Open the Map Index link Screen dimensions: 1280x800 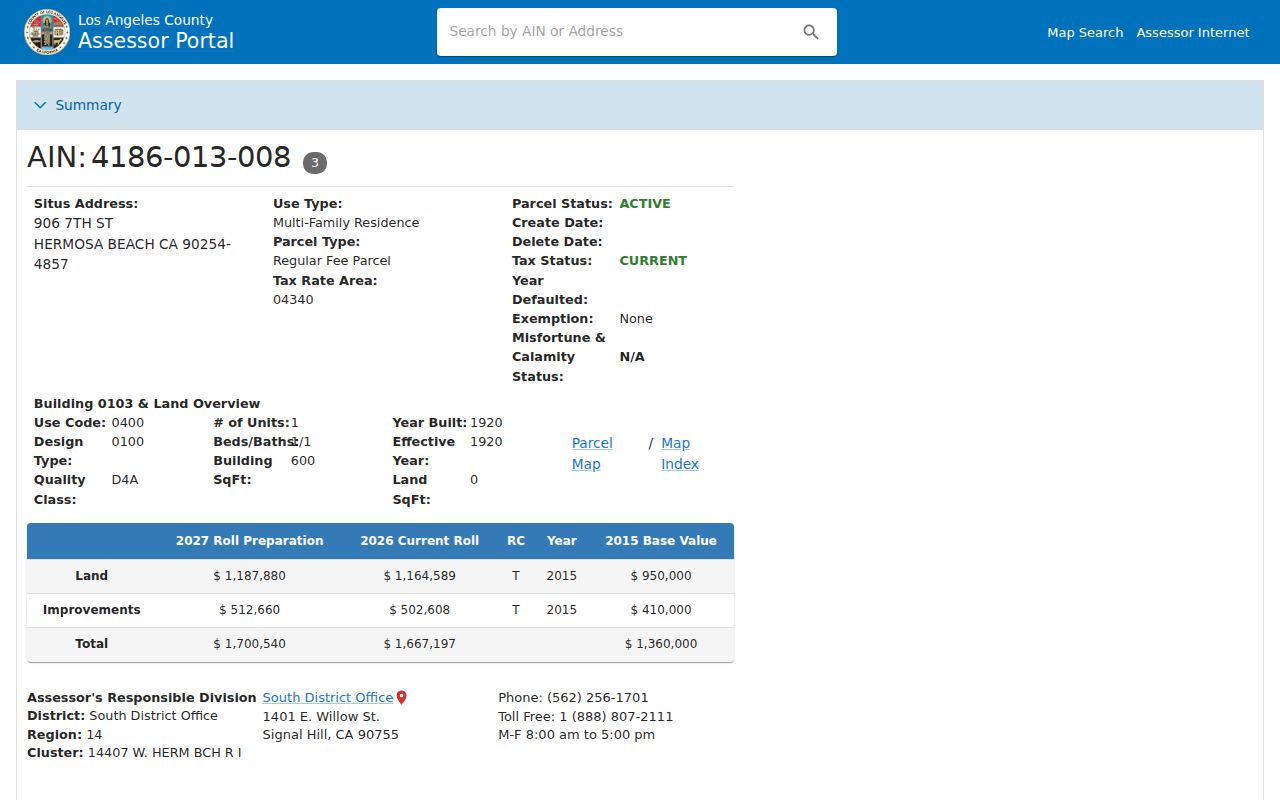(x=680, y=453)
